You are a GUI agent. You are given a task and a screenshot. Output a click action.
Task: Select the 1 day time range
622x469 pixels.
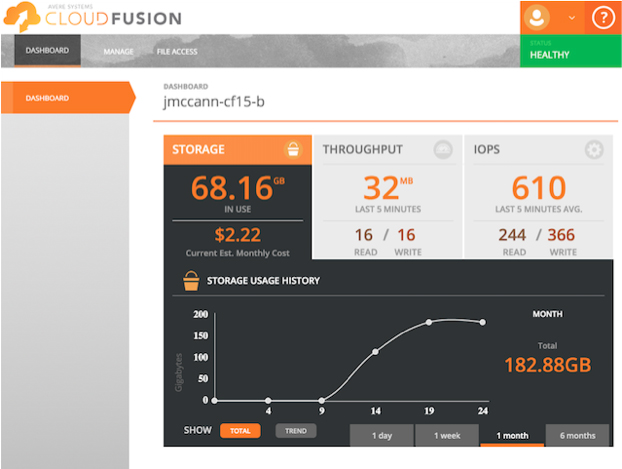pos(382,435)
